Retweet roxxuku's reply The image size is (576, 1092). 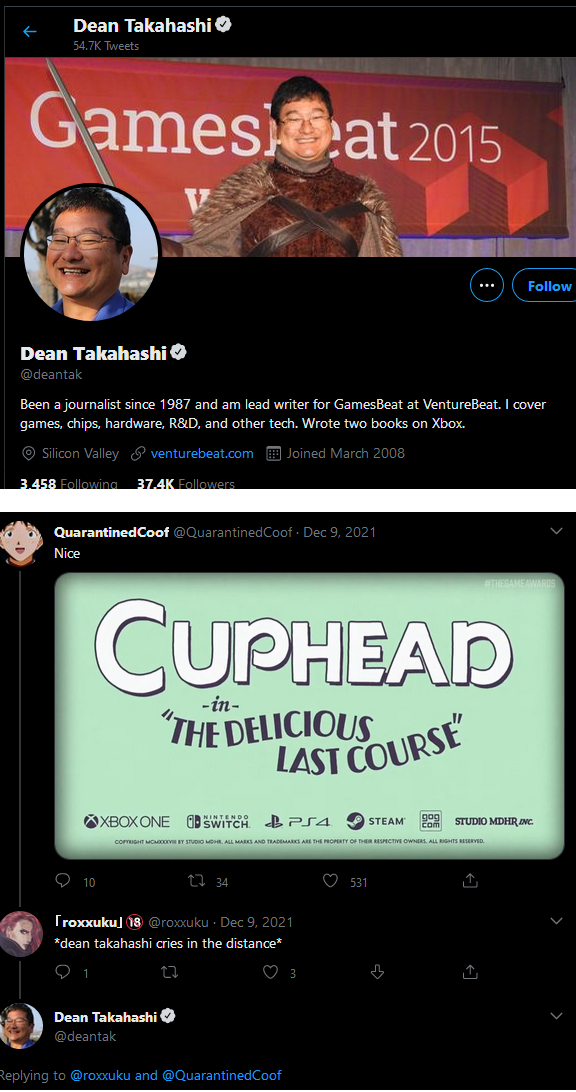[x=169, y=972]
